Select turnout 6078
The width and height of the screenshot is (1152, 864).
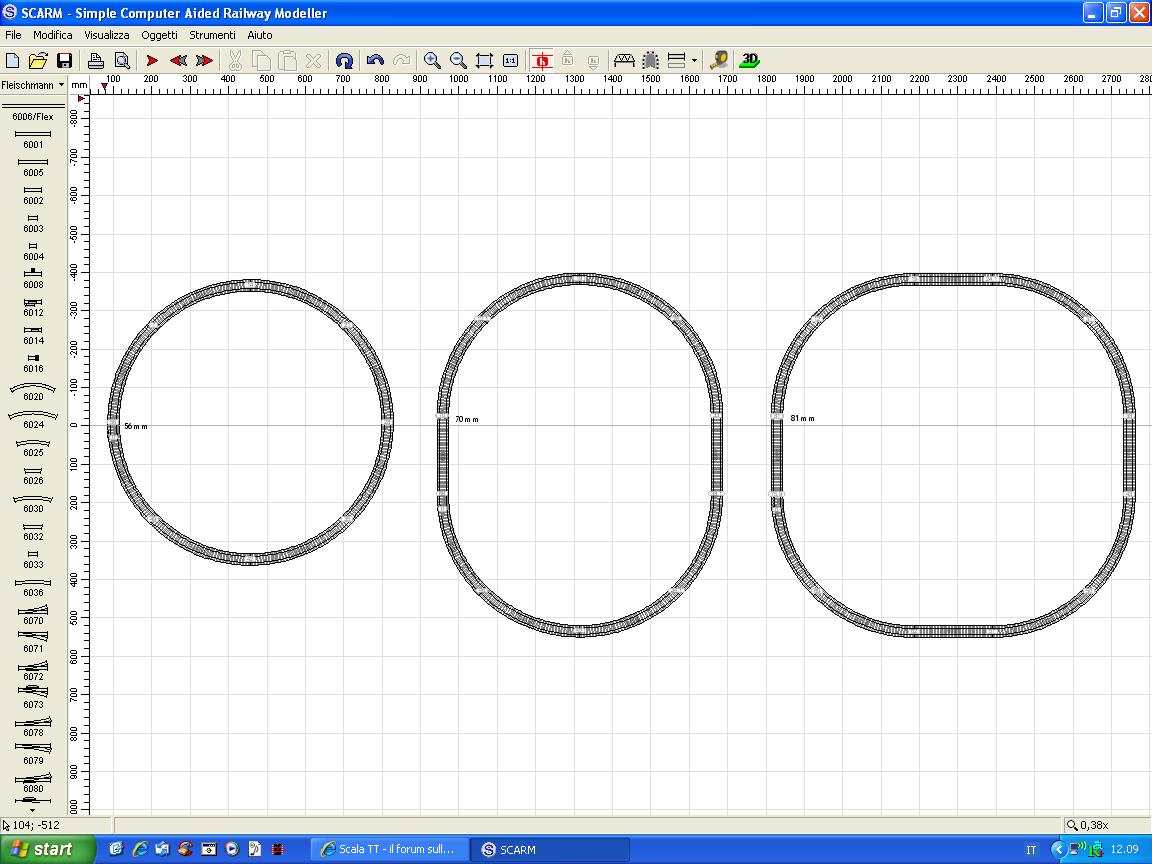[x=33, y=727]
